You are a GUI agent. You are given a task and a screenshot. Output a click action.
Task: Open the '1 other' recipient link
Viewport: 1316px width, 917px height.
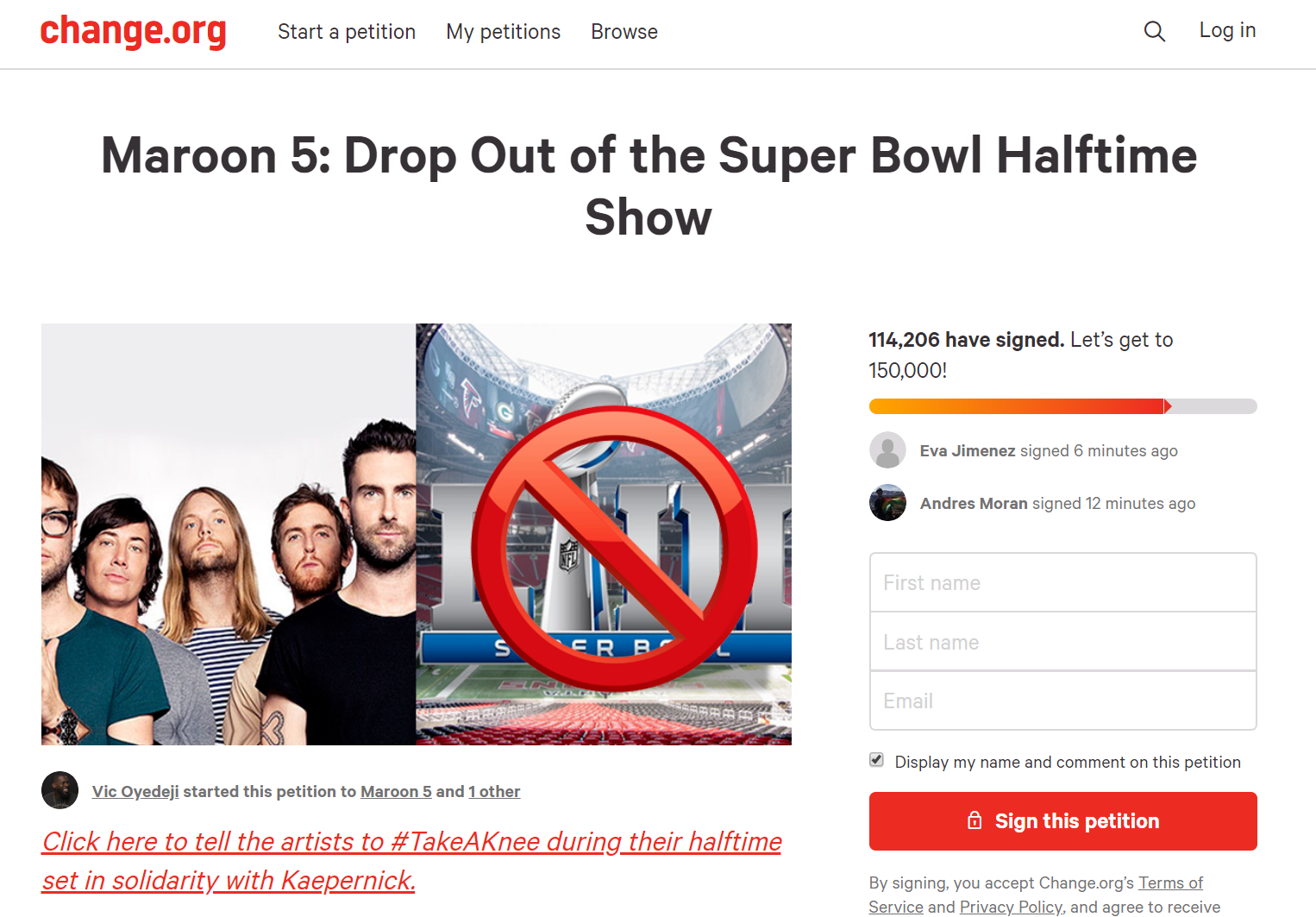tap(494, 791)
